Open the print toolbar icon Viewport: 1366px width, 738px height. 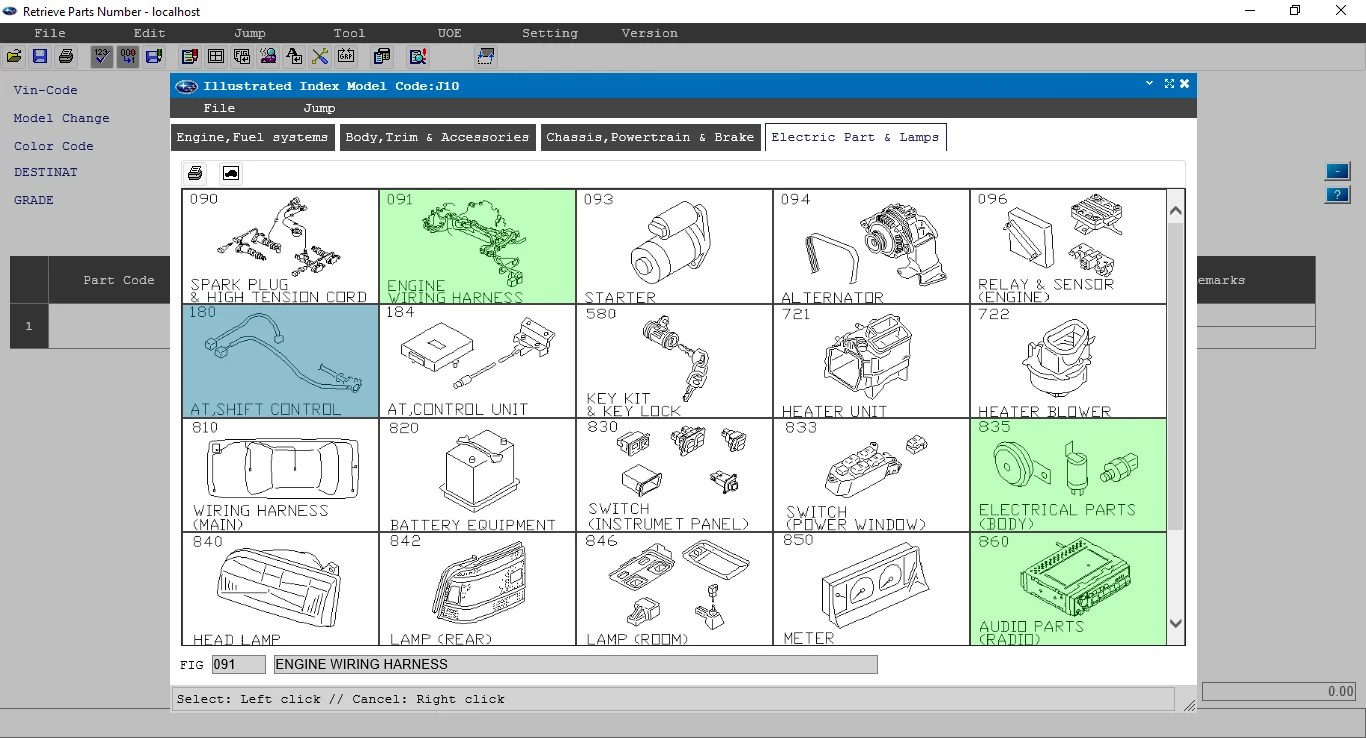coord(66,56)
